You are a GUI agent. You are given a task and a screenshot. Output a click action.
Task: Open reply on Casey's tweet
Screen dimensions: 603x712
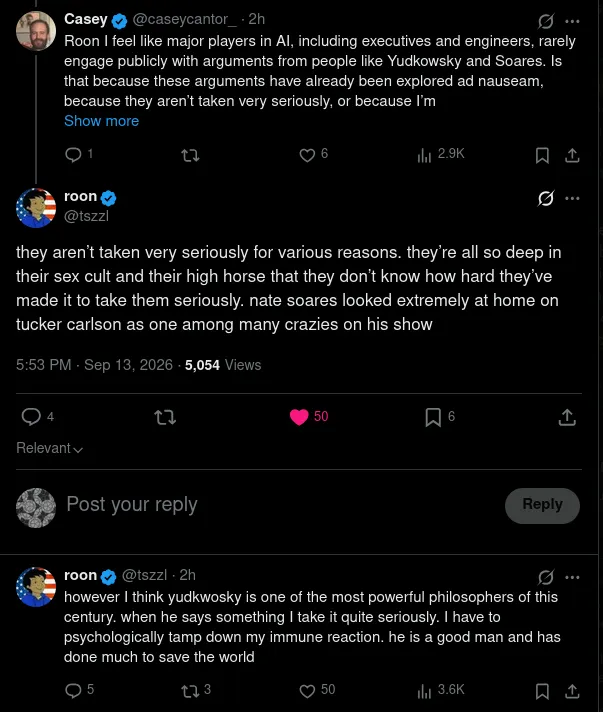74,155
